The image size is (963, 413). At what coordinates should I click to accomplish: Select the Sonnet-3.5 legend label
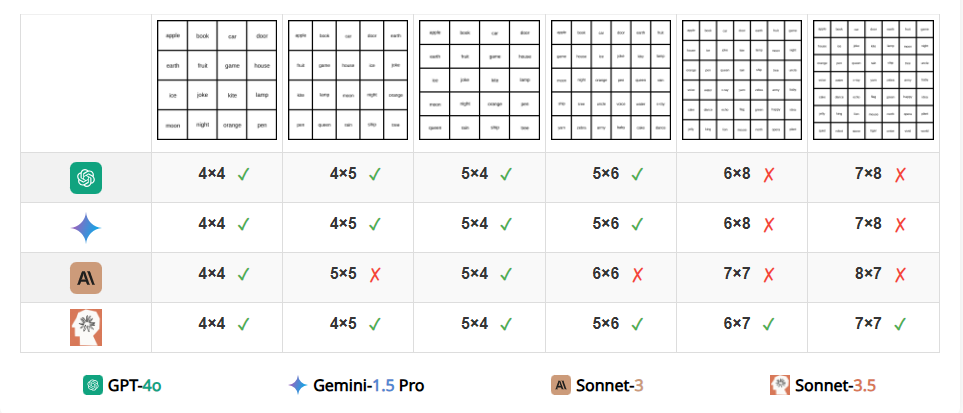pos(835,386)
